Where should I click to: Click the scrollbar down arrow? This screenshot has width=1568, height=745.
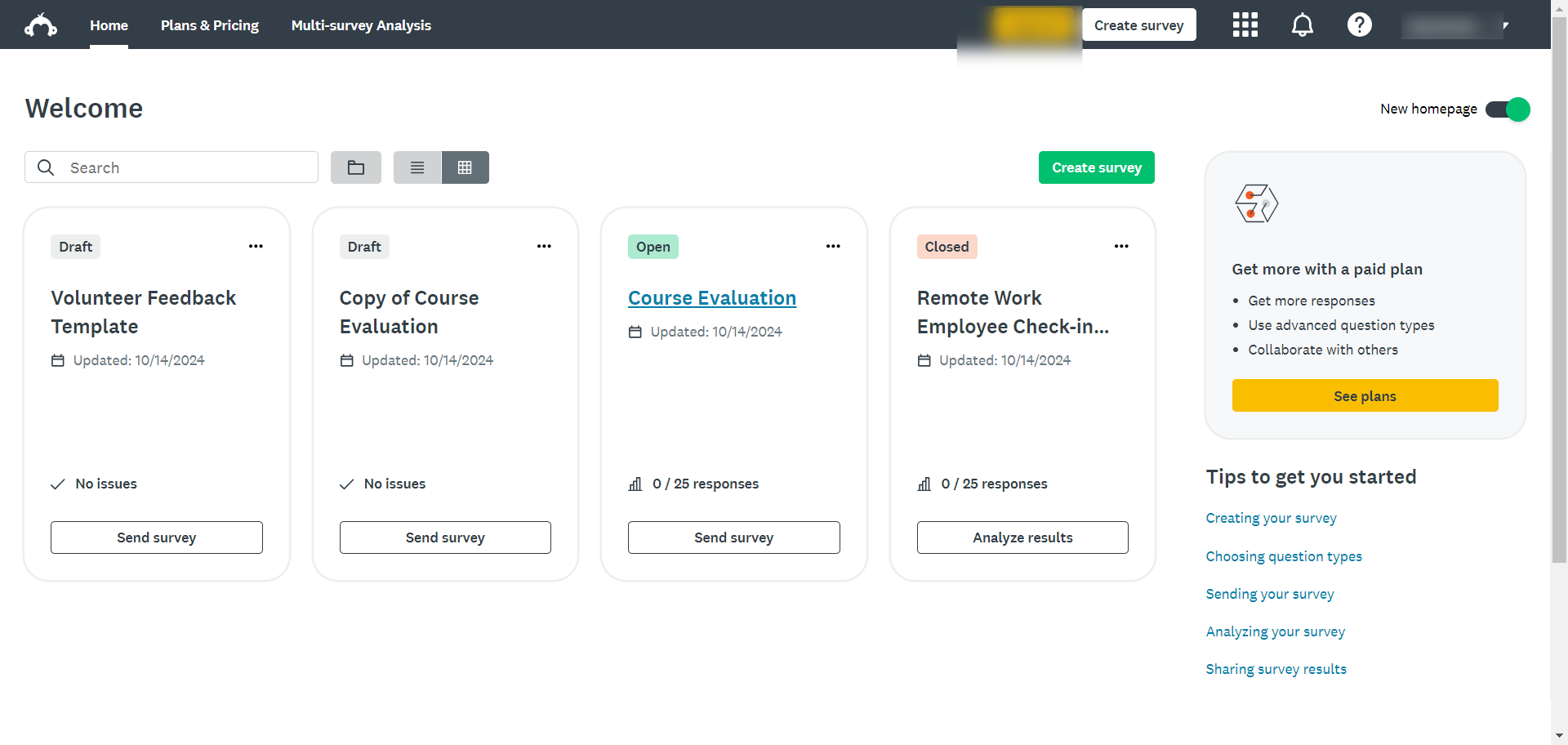coord(1559,736)
